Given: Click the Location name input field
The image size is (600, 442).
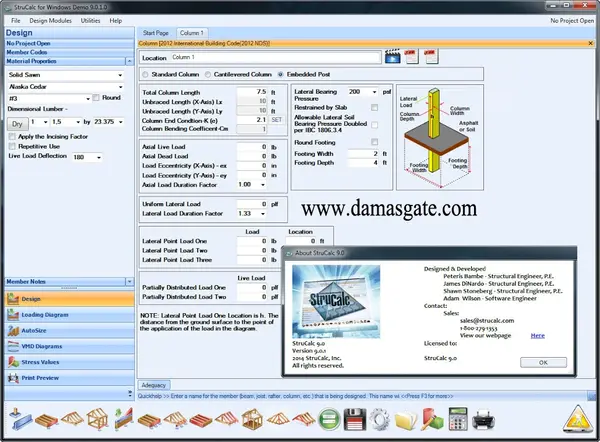Looking at the screenshot, I should 275,57.
